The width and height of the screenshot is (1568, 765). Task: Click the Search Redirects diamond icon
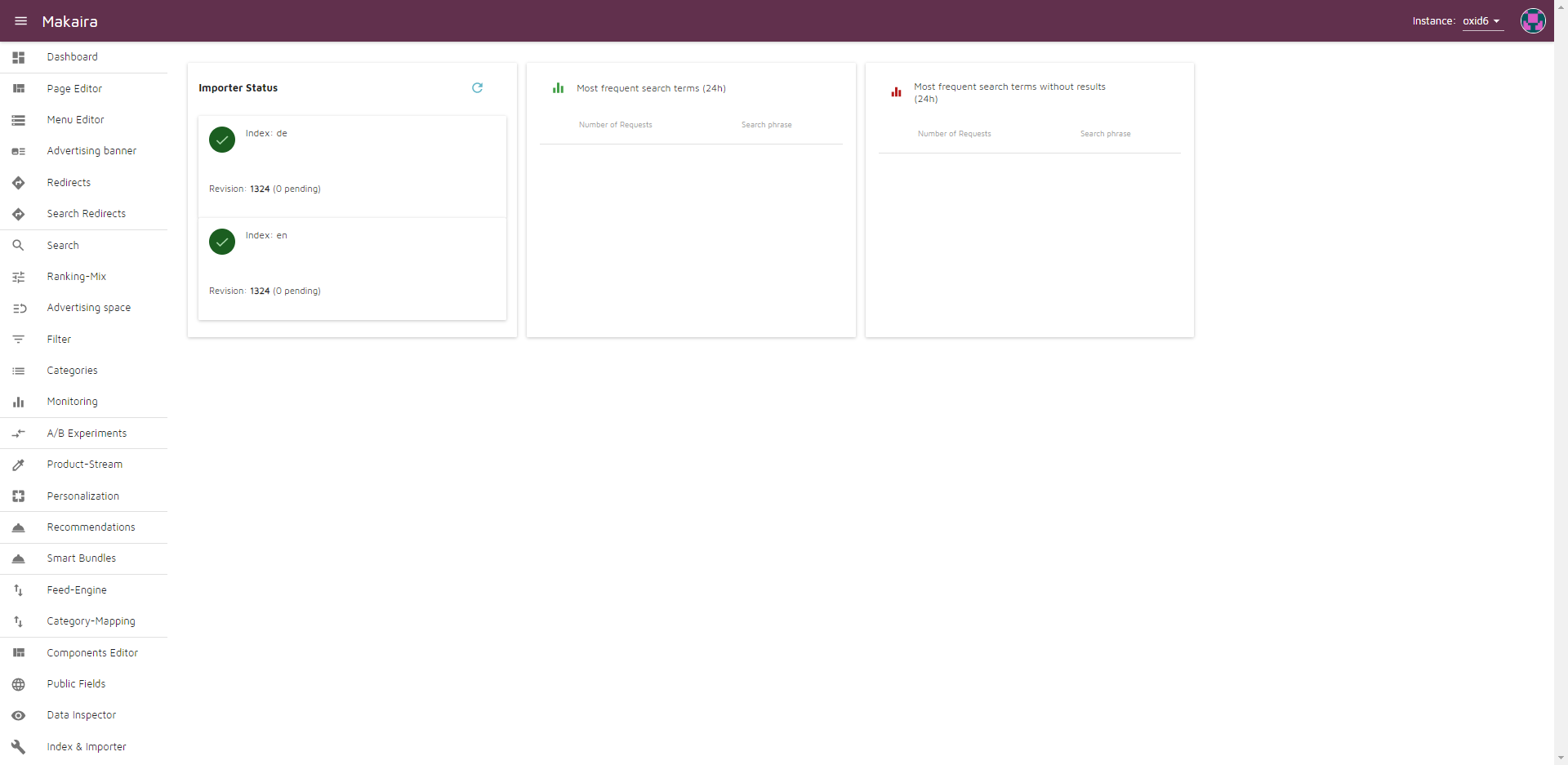point(19,214)
